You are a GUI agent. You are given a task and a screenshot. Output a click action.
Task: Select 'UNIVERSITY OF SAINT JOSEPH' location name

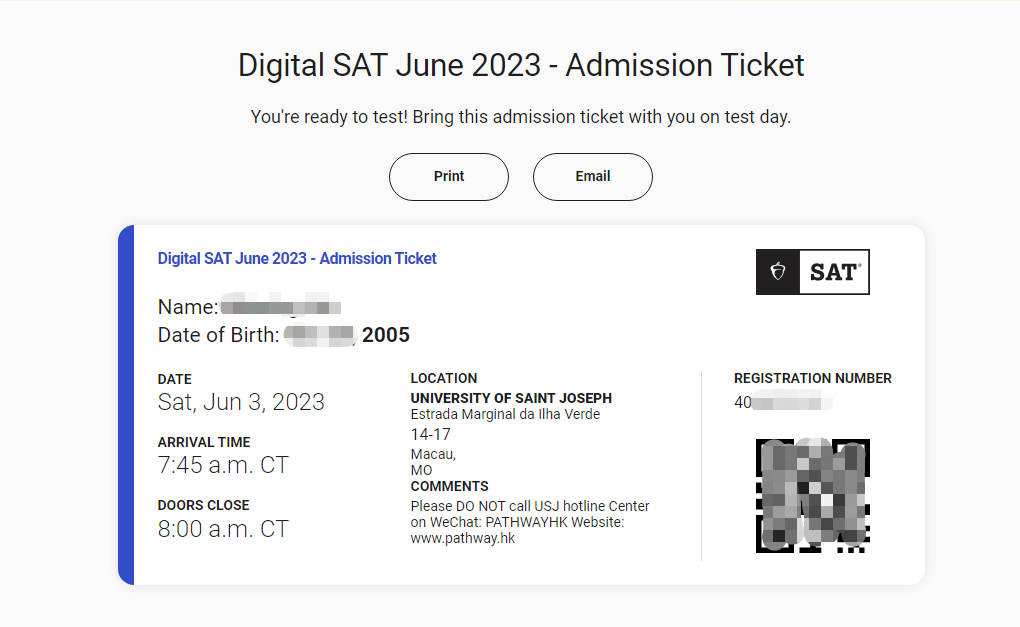(511, 398)
